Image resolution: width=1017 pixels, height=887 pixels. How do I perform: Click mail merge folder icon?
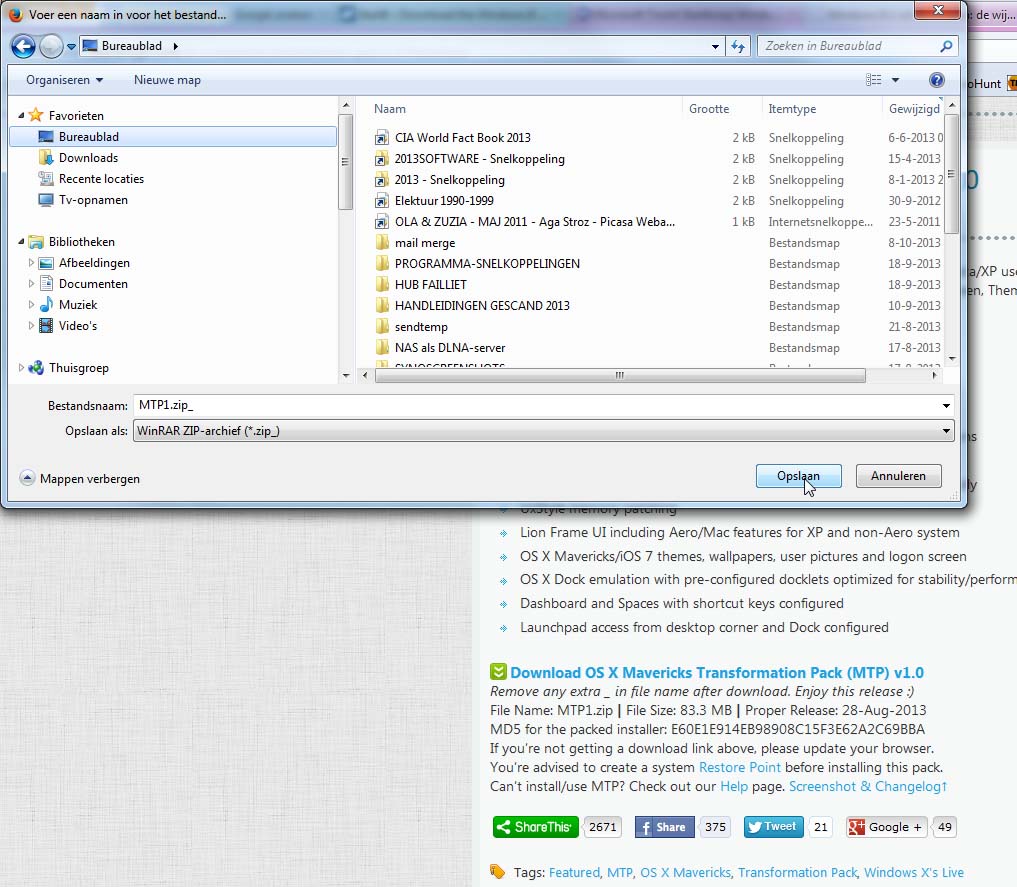(382, 242)
